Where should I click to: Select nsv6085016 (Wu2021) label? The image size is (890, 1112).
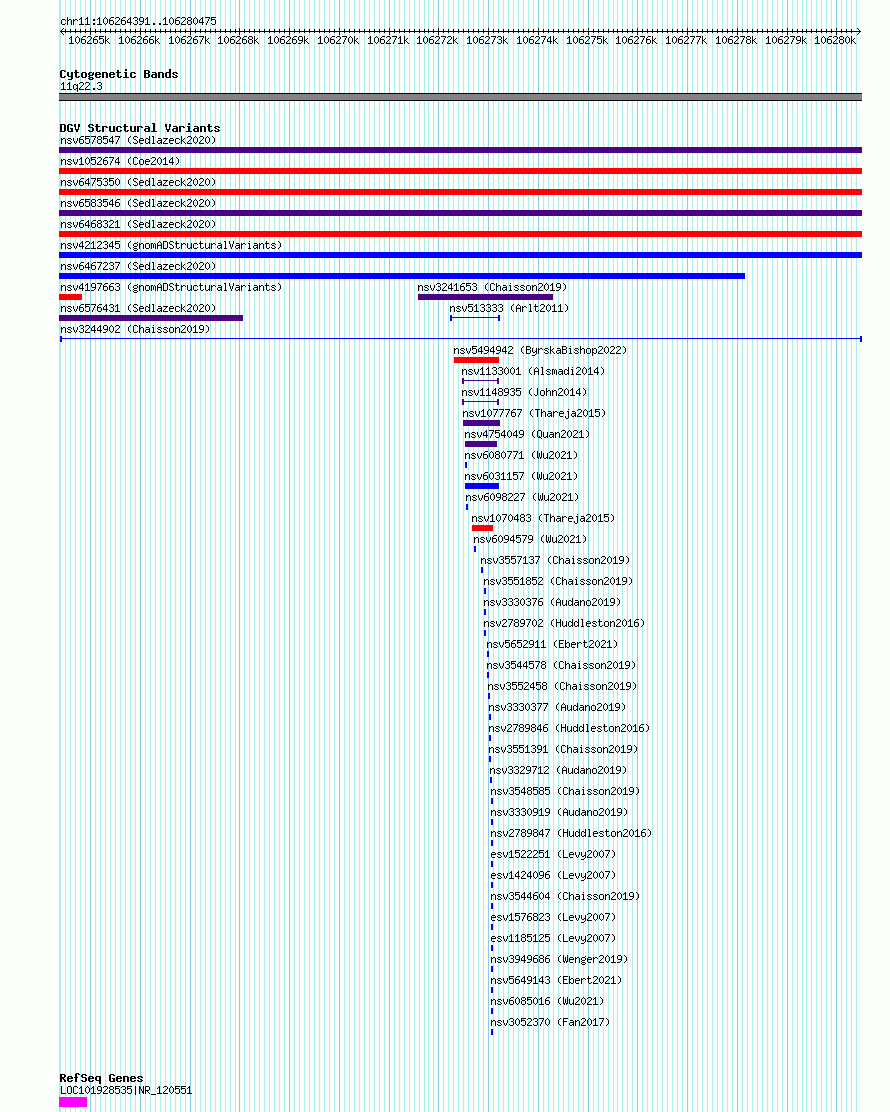point(547,1001)
